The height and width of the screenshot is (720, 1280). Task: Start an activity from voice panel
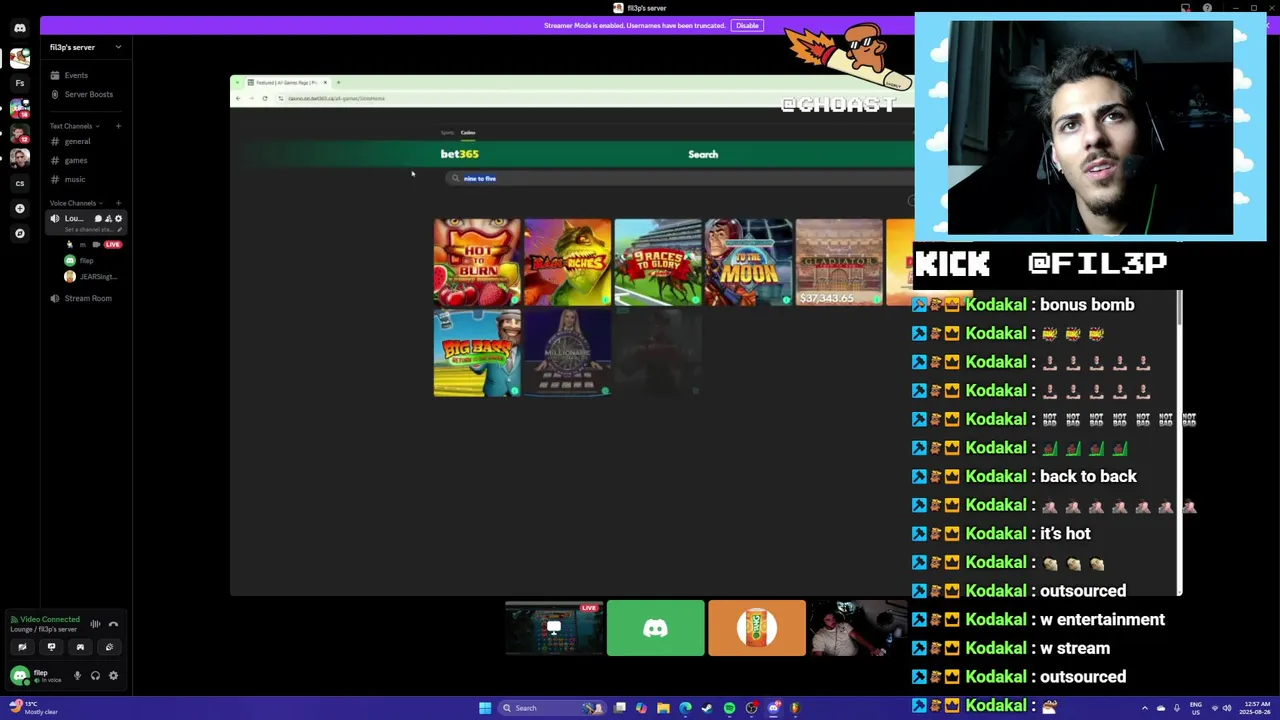click(80, 647)
